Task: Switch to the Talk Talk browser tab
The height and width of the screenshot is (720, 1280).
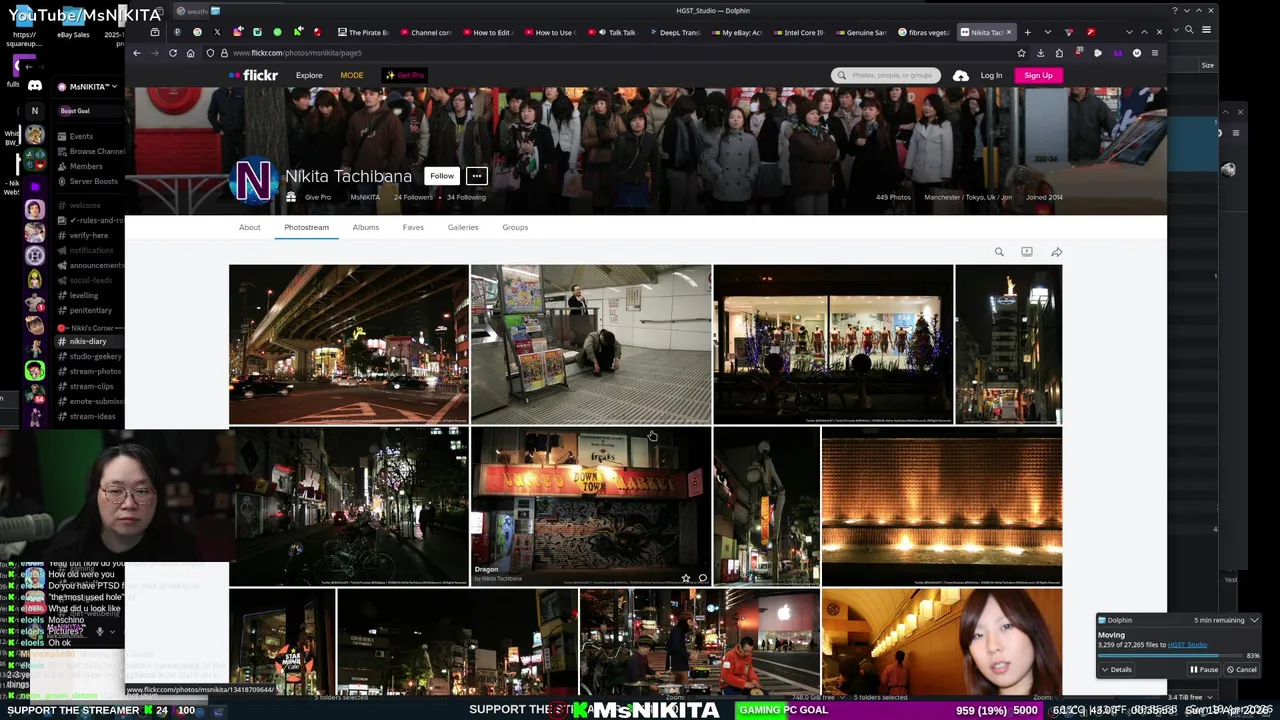Action: coord(616,32)
